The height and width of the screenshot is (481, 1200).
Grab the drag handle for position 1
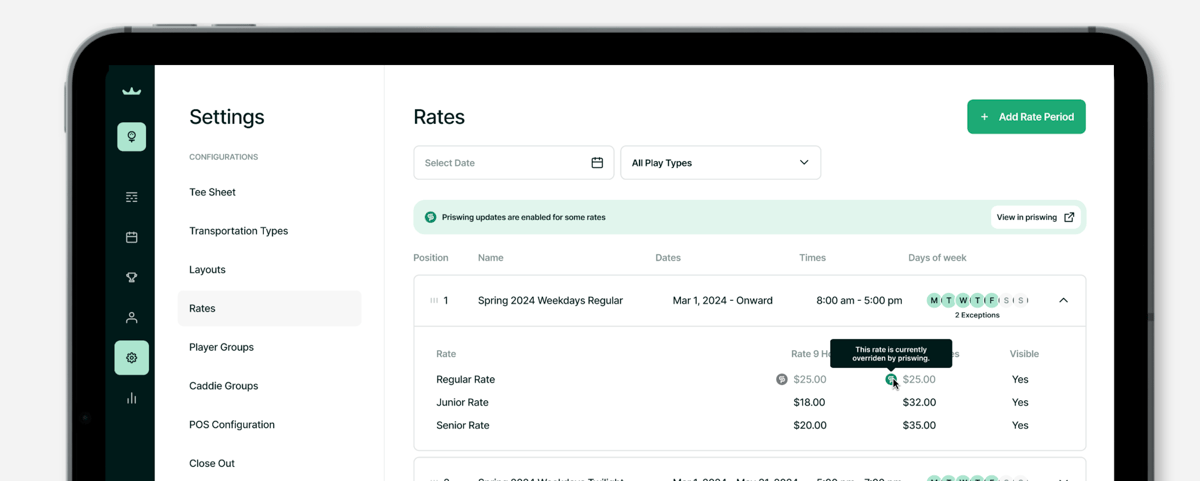point(433,300)
